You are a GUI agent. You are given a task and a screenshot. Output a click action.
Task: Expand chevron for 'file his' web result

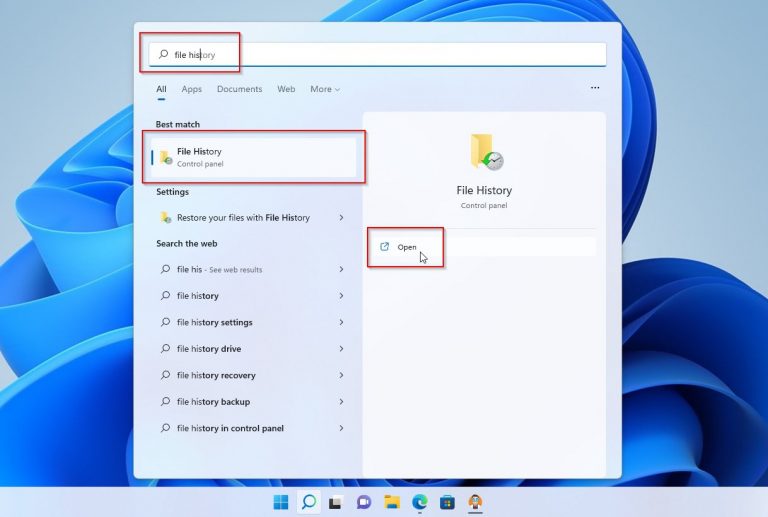pyautogui.click(x=341, y=269)
